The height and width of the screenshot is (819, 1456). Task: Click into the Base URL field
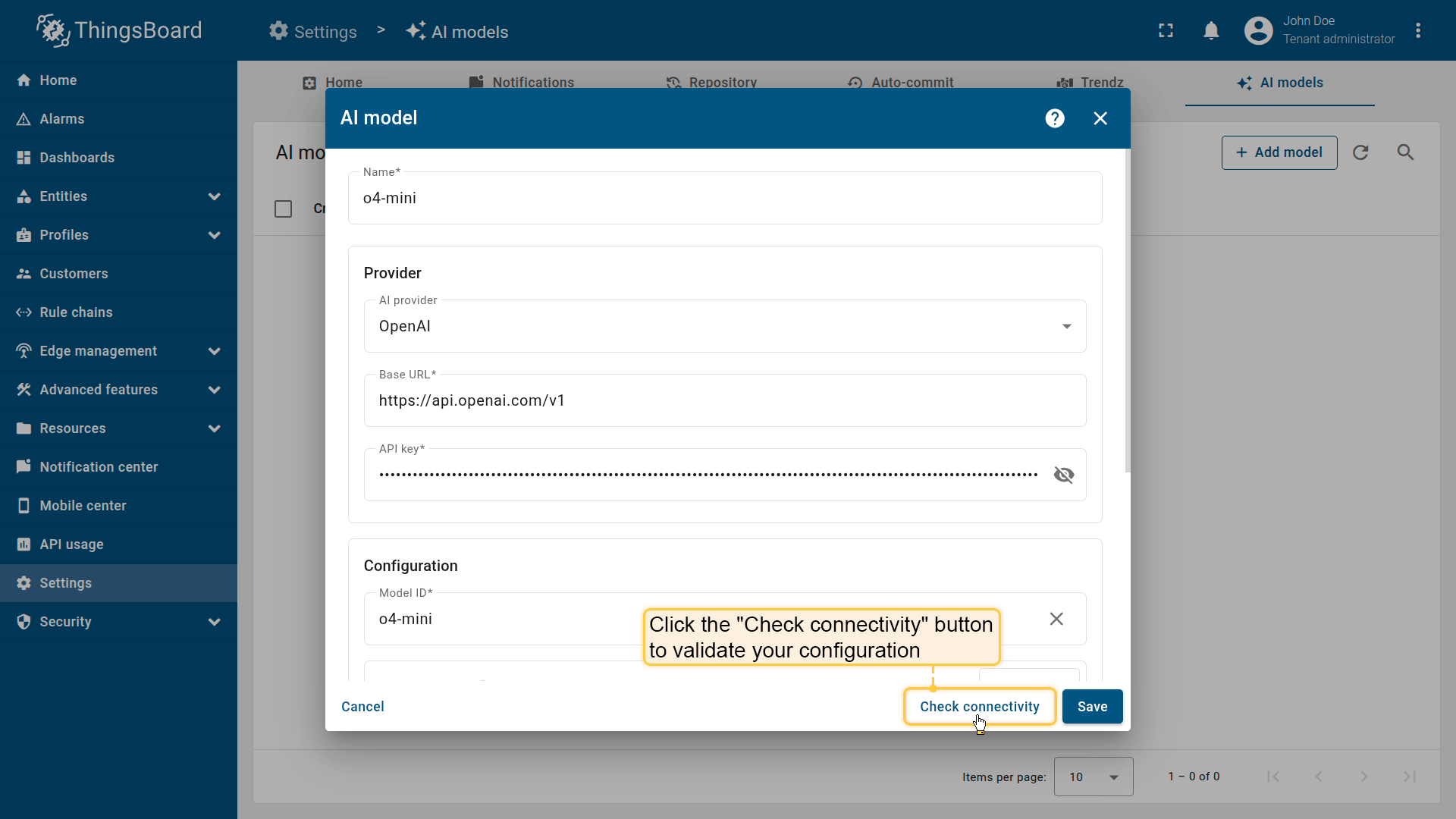(x=724, y=400)
